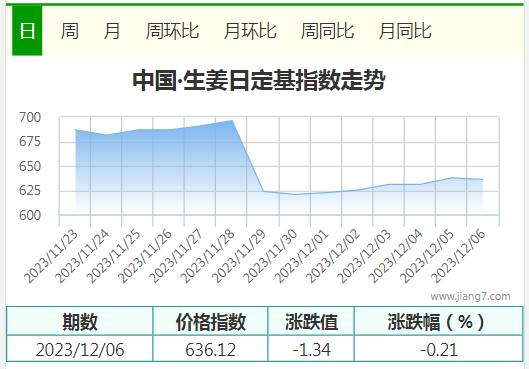529x369 pixels.
Task: Click the 2023/12/06 last data point
Action: pyautogui.click(x=482, y=179)
